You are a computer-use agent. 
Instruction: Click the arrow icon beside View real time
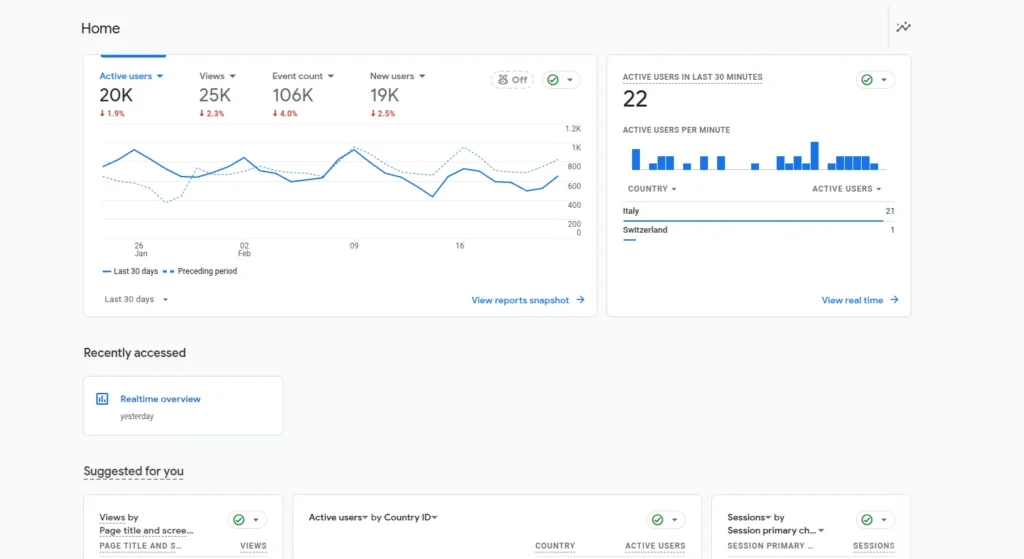[x=894, y=300]
